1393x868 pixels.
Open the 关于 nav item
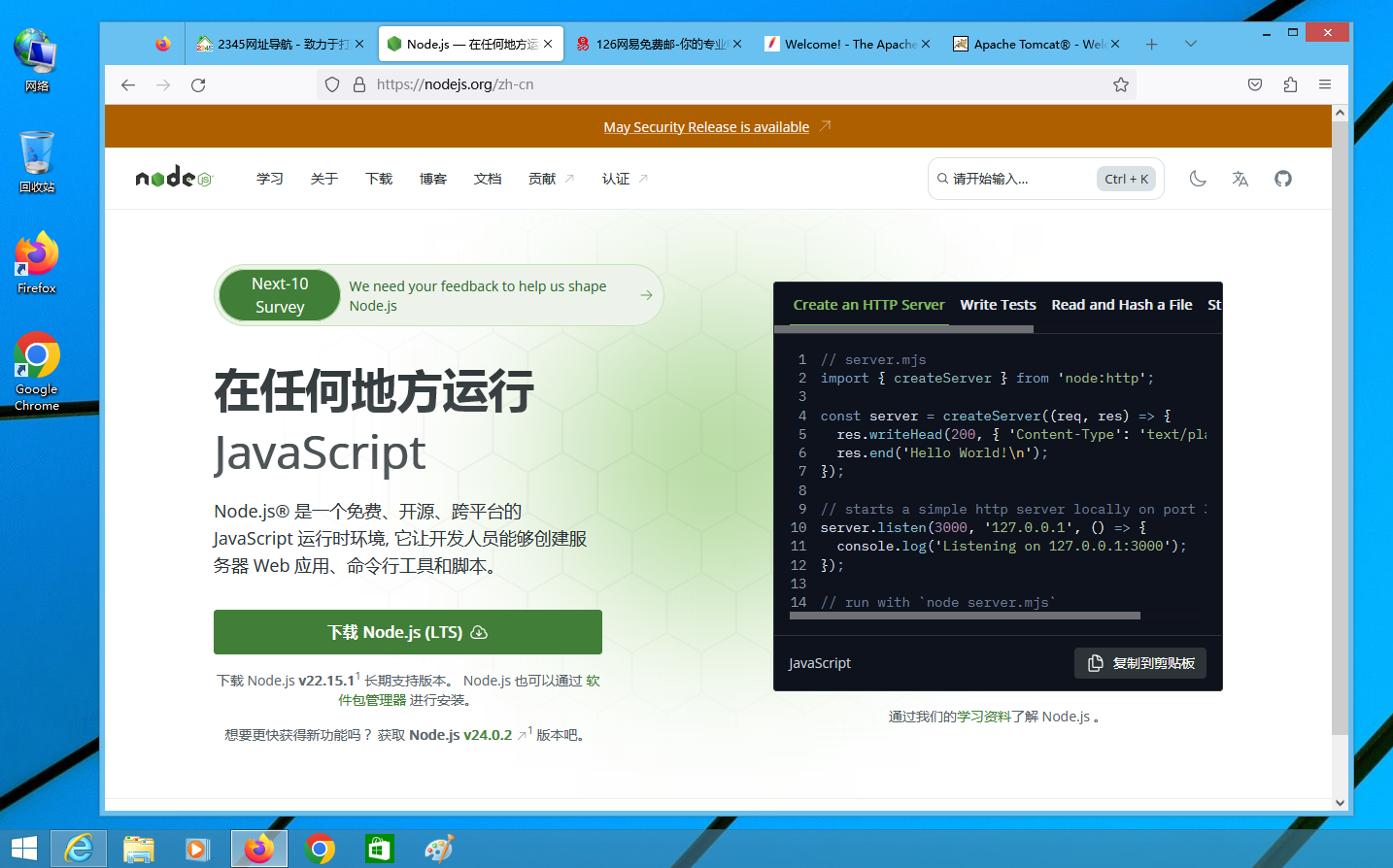[x=324, y=179]
